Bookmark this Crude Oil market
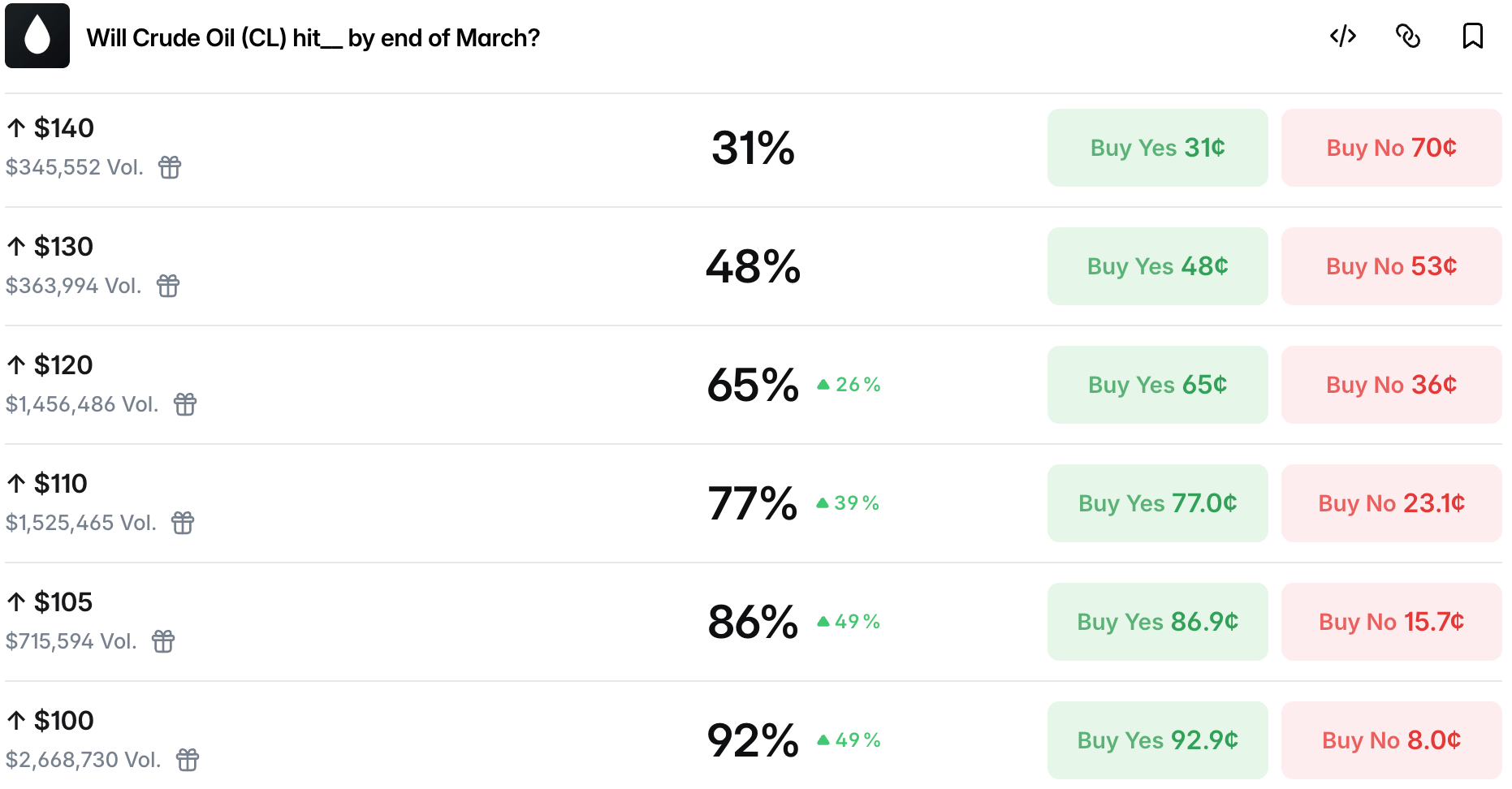This screenshot has height=789, width=1512. coord(1472,37)
